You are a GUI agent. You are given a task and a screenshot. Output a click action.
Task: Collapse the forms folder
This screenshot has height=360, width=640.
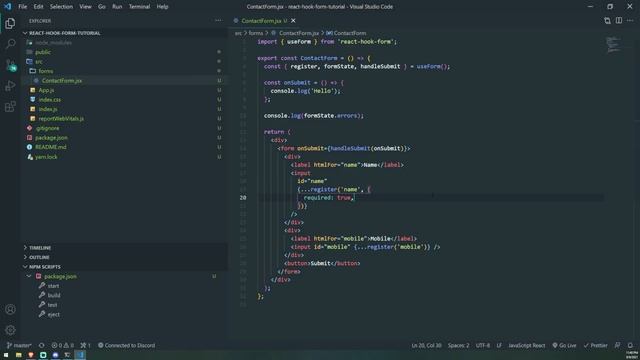click(45, 71)
